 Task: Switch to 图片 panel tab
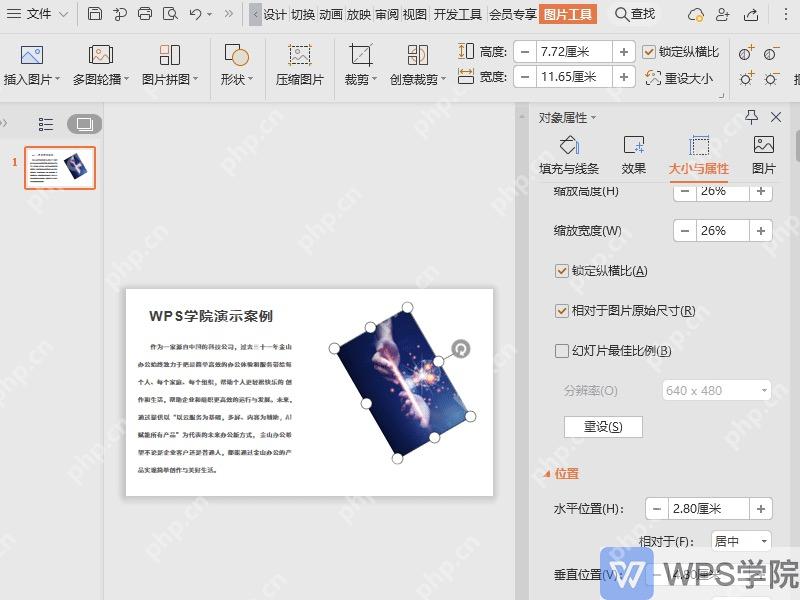(x=764, y=155)
